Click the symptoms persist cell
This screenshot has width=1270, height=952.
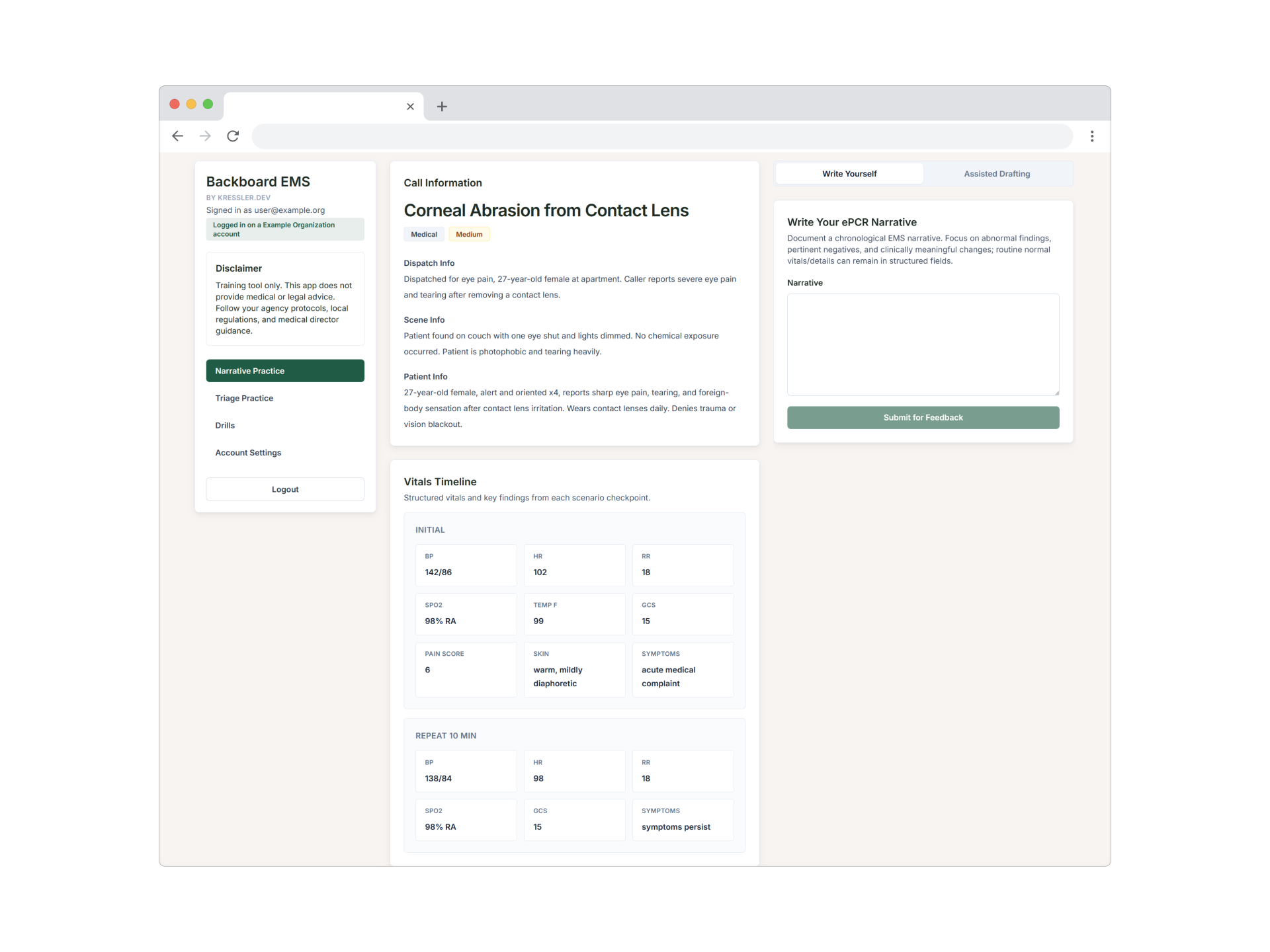pyautogui.click(x=683, y=820)
